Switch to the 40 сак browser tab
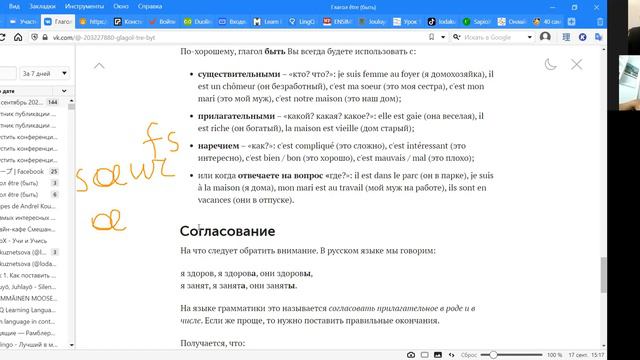Screen dimensions: 640x360 pos(547,22)
